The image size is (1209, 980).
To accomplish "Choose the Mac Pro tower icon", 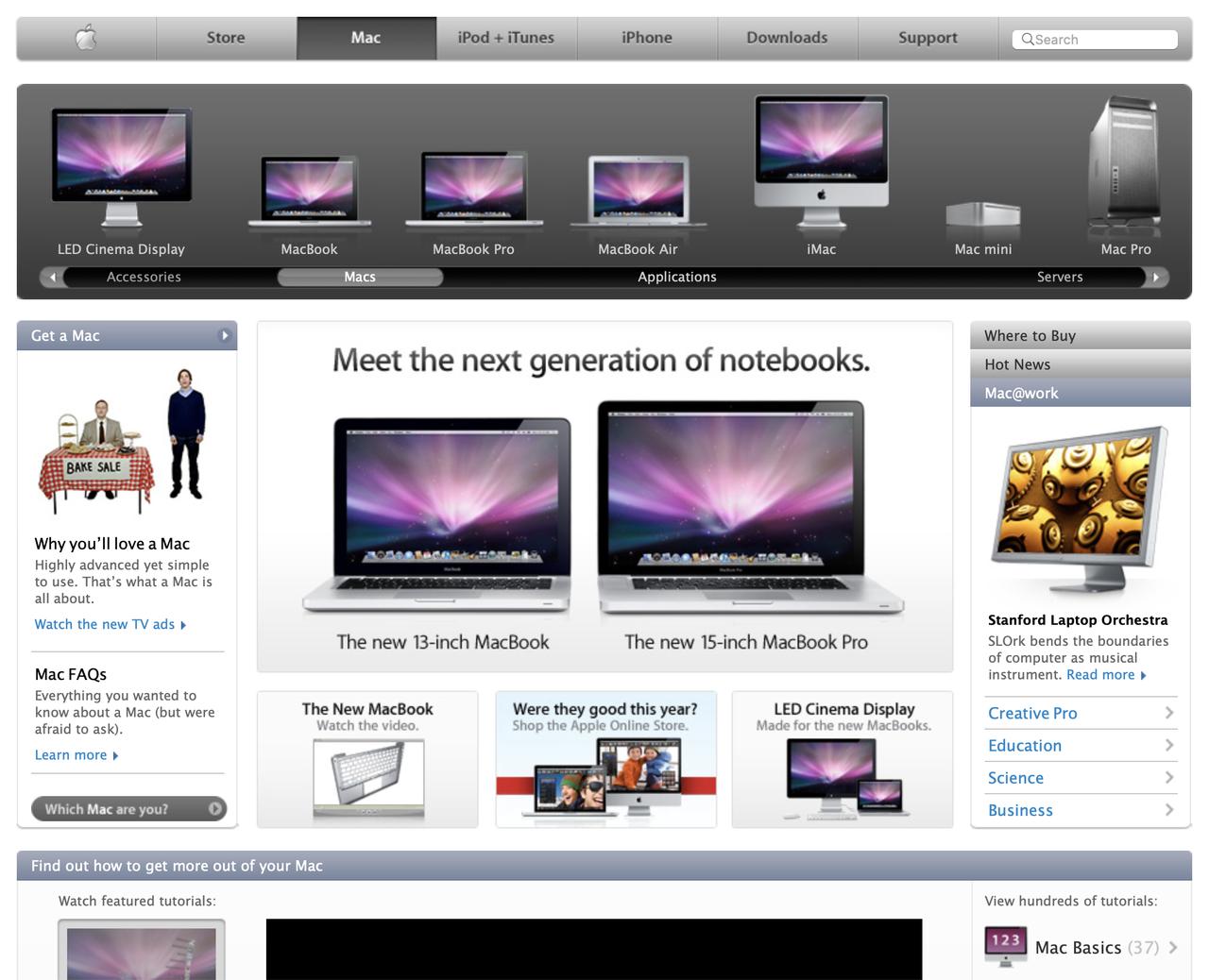I will (1125, 163).
